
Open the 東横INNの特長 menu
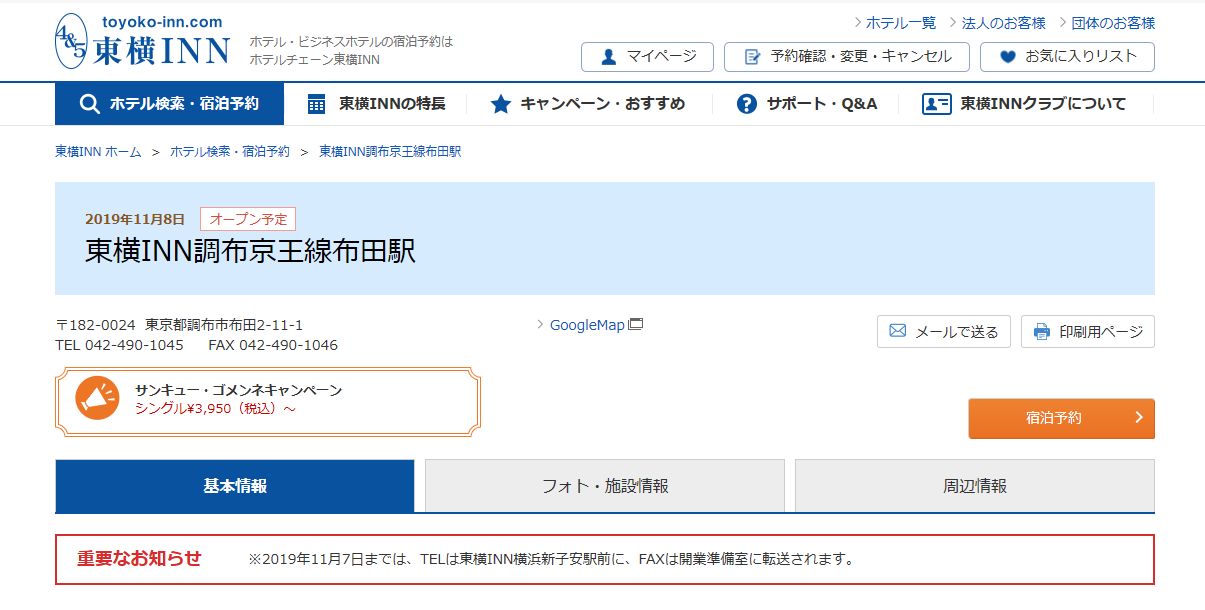tap(377, 104)
